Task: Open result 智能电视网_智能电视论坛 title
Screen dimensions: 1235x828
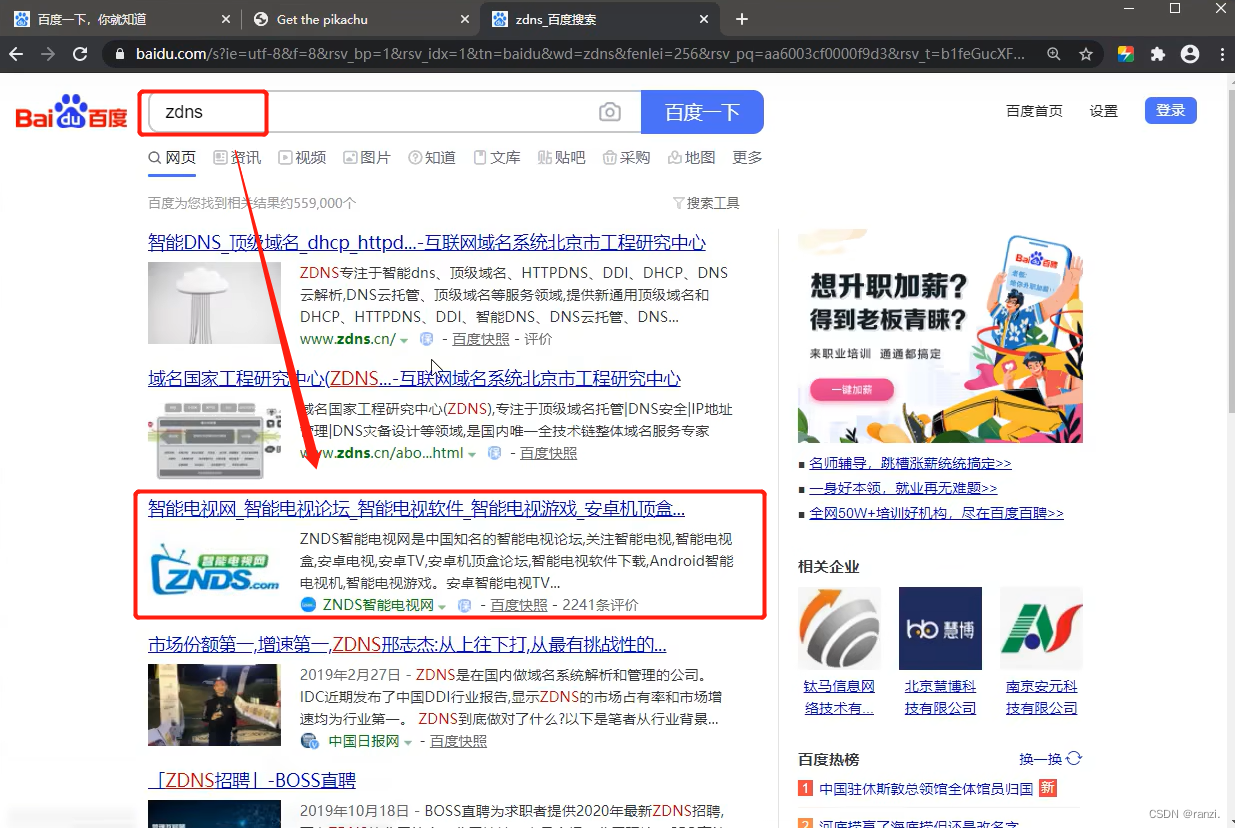Action: click(x=416, y=508)
